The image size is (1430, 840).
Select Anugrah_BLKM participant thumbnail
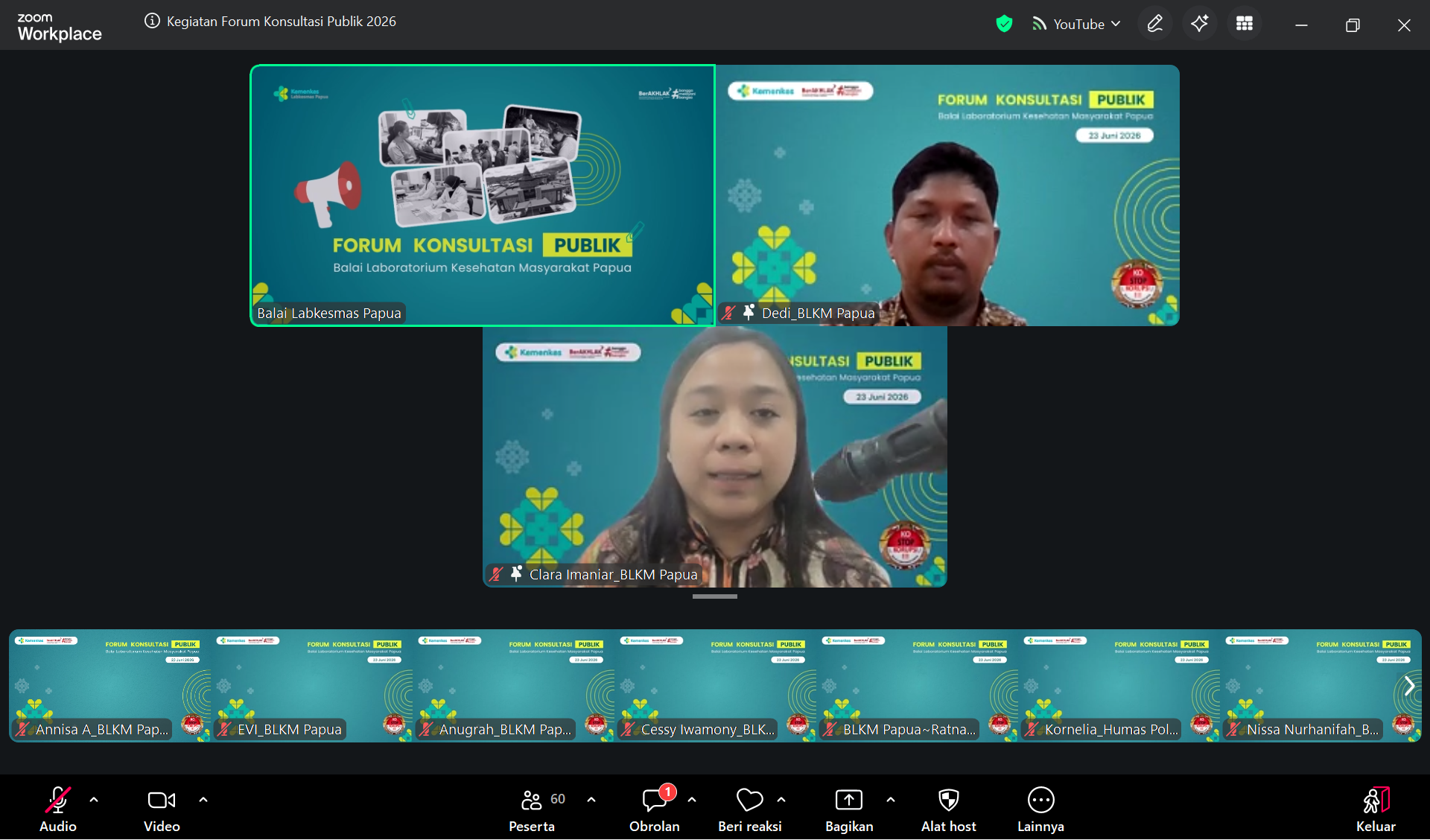(513, 686)
